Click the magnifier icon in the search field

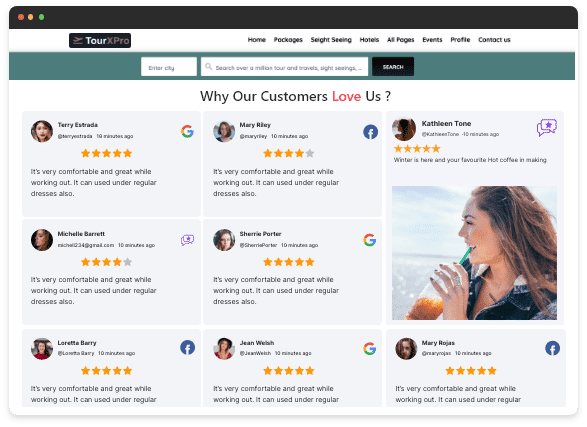click(209, 67)
